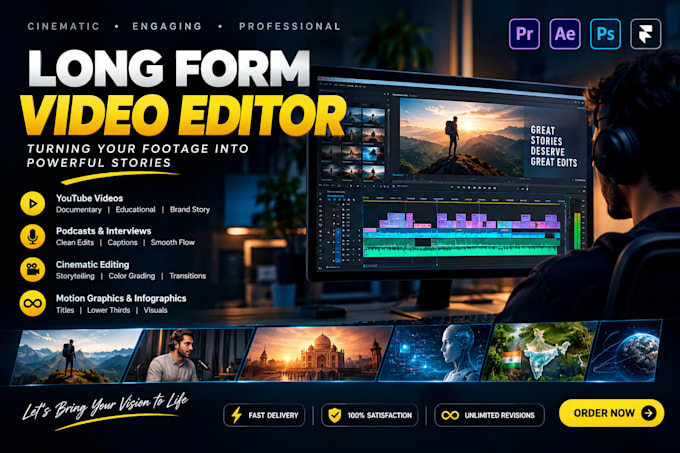Click the "Storytelling" label

(x=75, y=276)
